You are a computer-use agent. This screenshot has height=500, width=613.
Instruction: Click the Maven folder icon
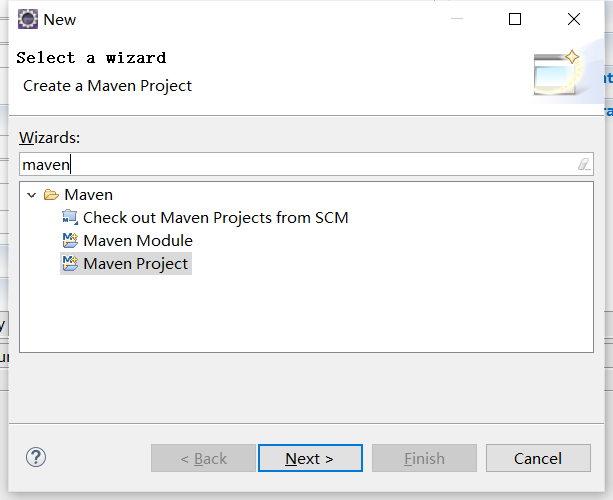[52, 195]
